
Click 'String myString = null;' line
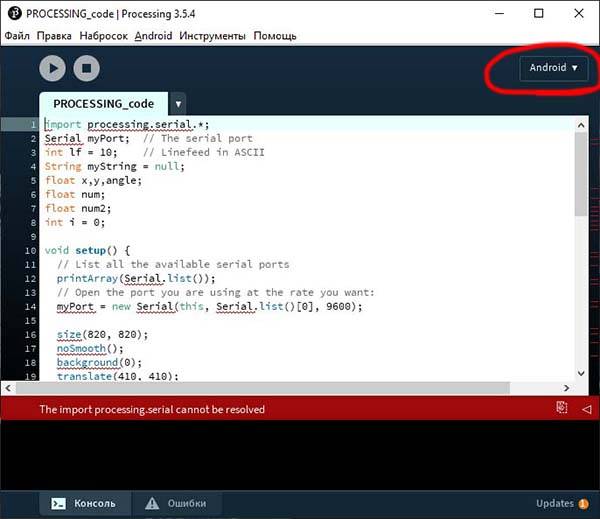[114, 166]
